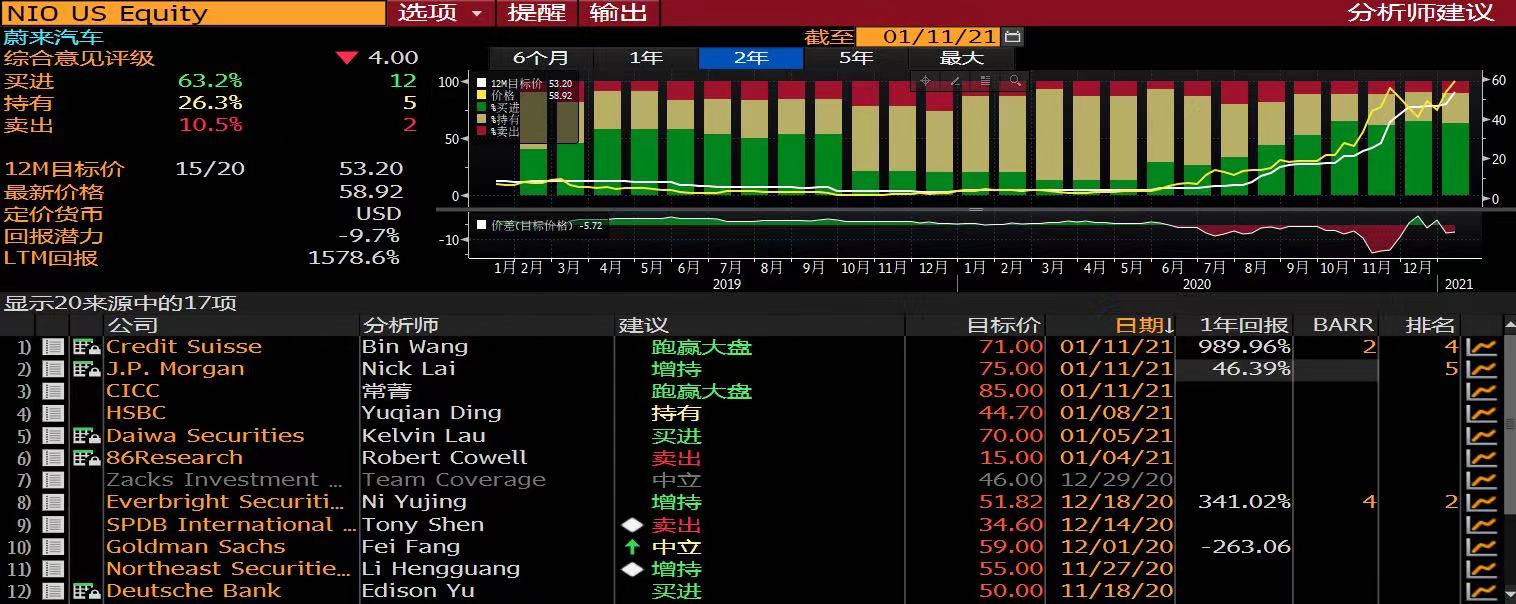Toggle the %买进 series in the chart legend

(x=499, y=108)
